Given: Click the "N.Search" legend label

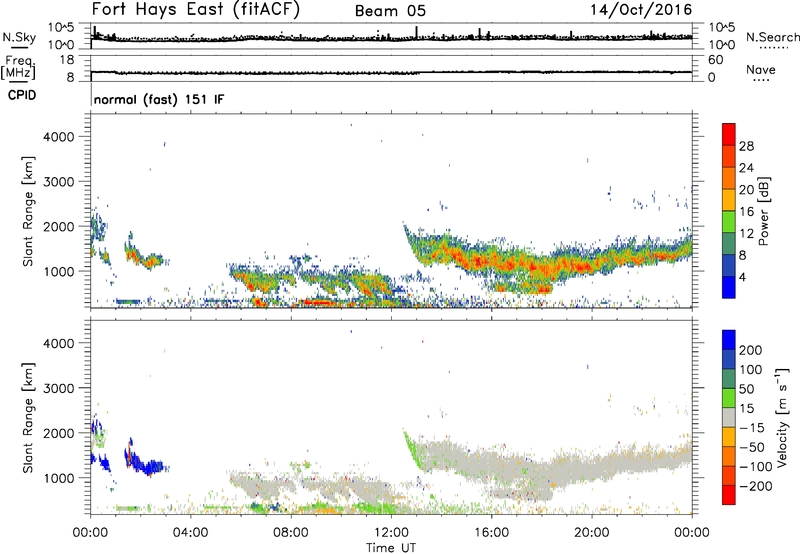Looking at the screenshot, I should tap(772, 37).
